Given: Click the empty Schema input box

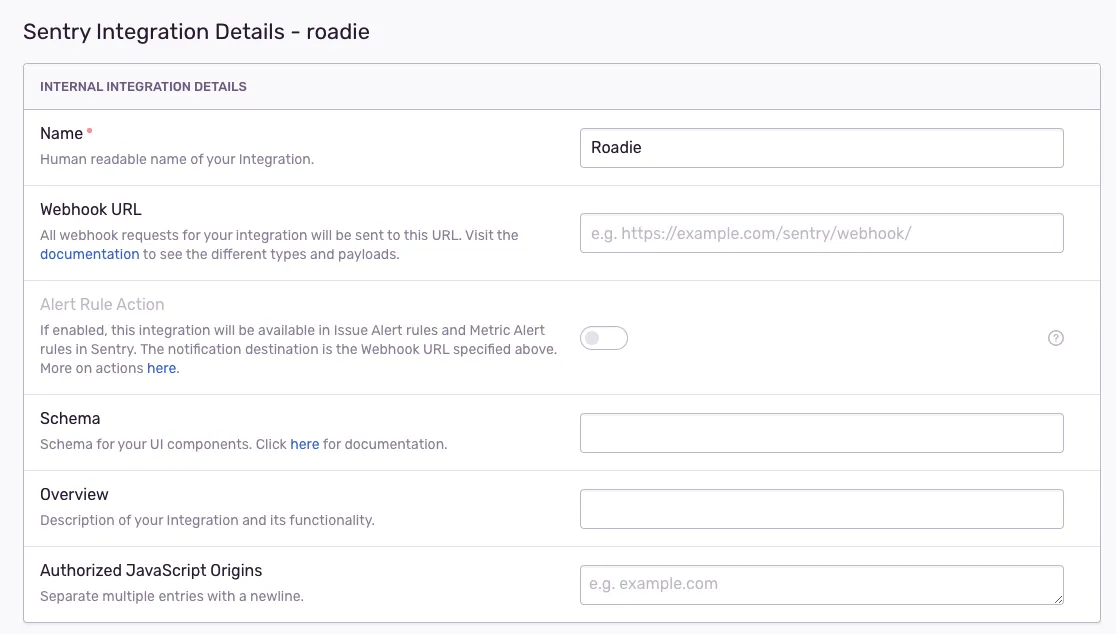Looking at the screenshot, I should [821, 432].
